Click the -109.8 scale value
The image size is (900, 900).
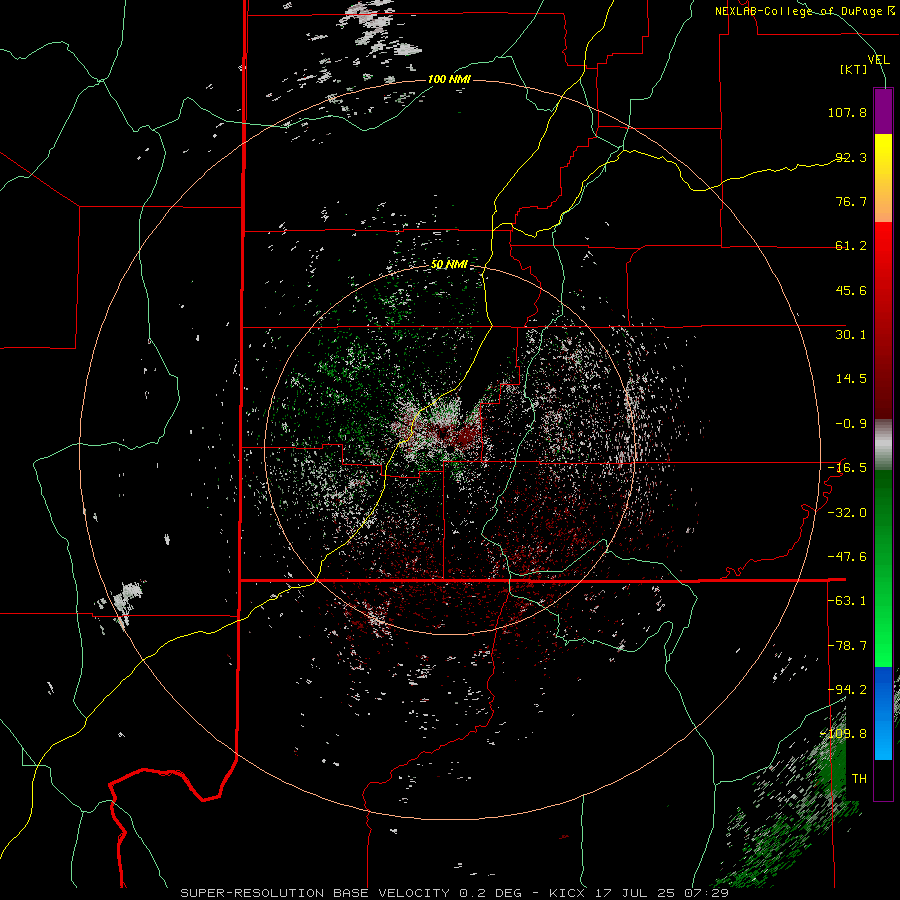coord(843,734)
